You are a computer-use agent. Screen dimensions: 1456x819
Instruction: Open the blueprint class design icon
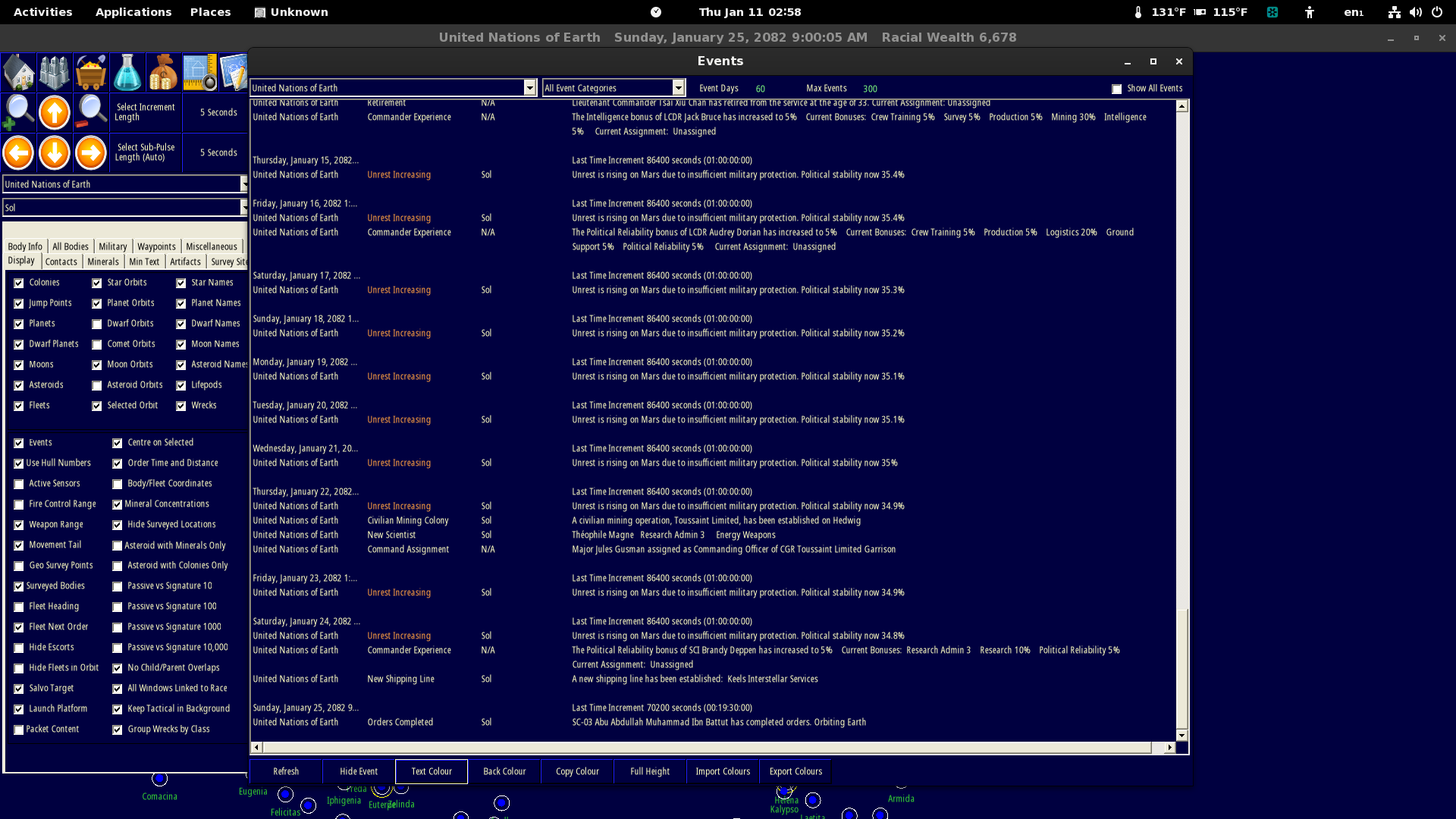(200, 73)
